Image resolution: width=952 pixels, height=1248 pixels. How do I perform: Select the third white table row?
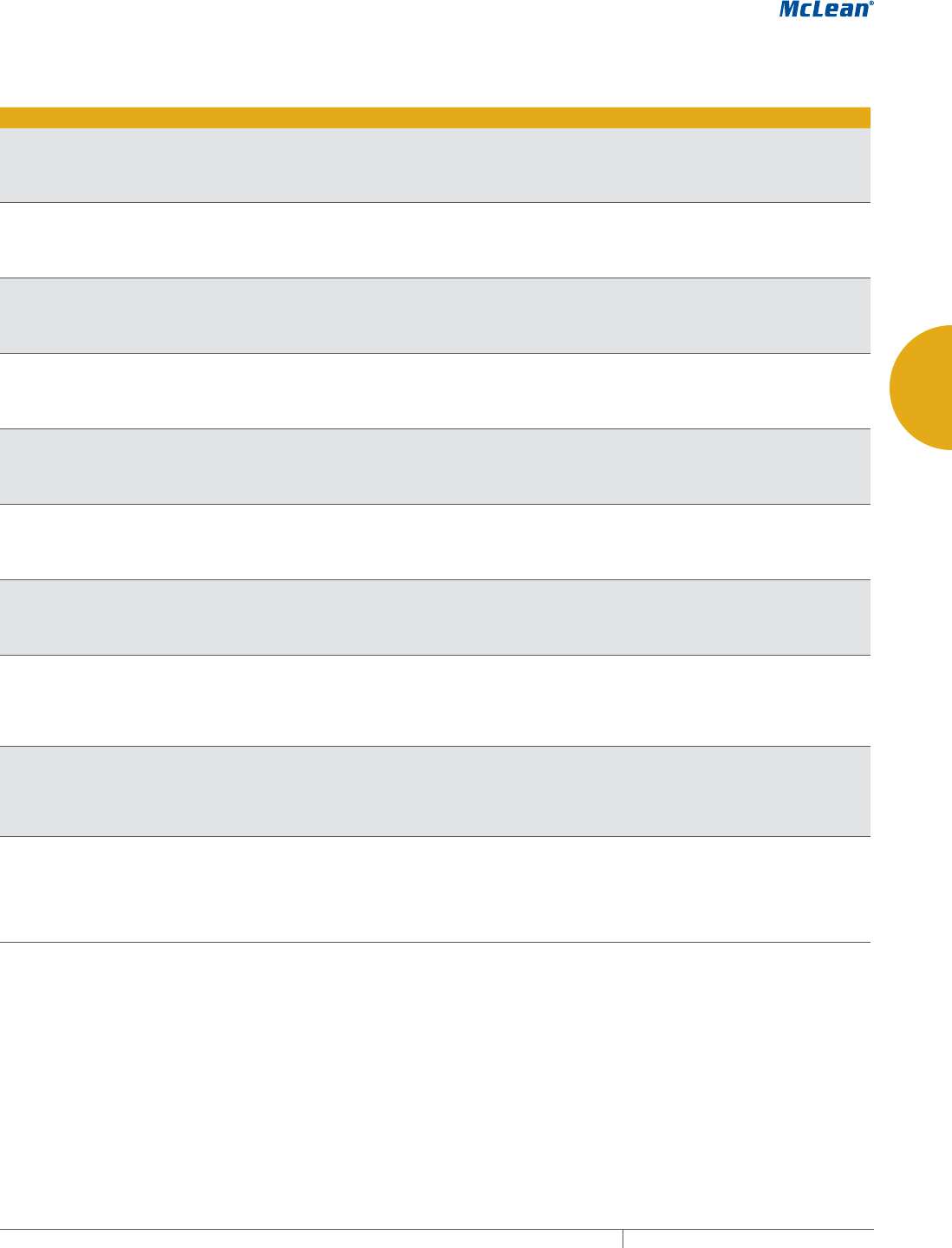435,542
